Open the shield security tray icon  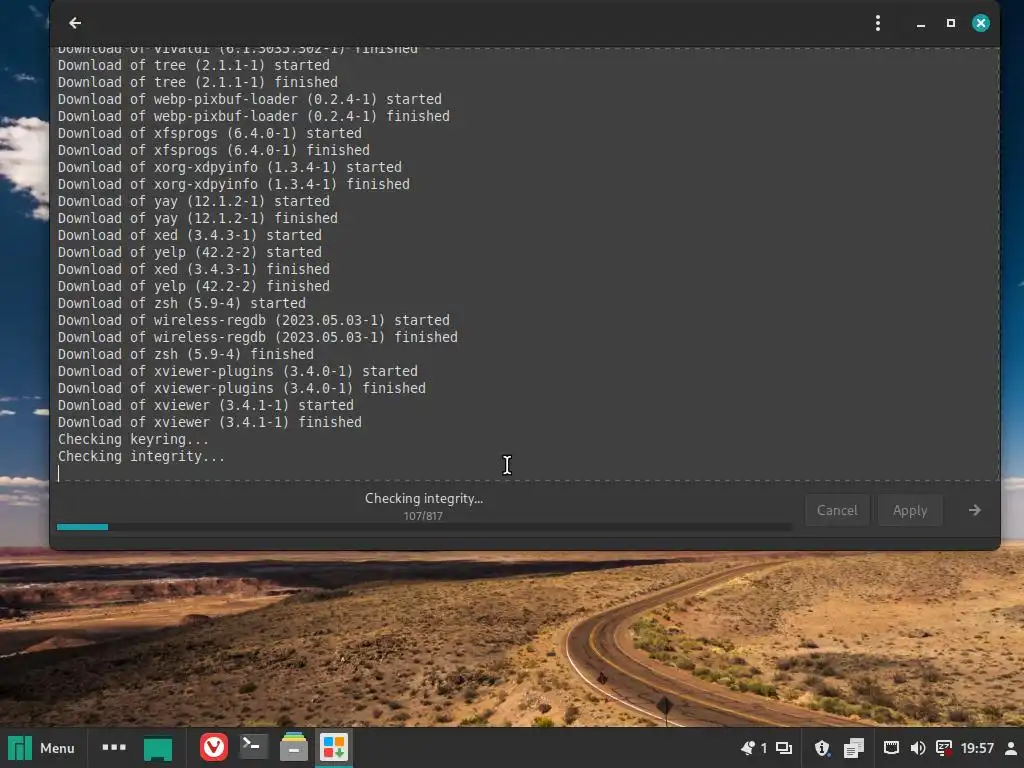822,748
